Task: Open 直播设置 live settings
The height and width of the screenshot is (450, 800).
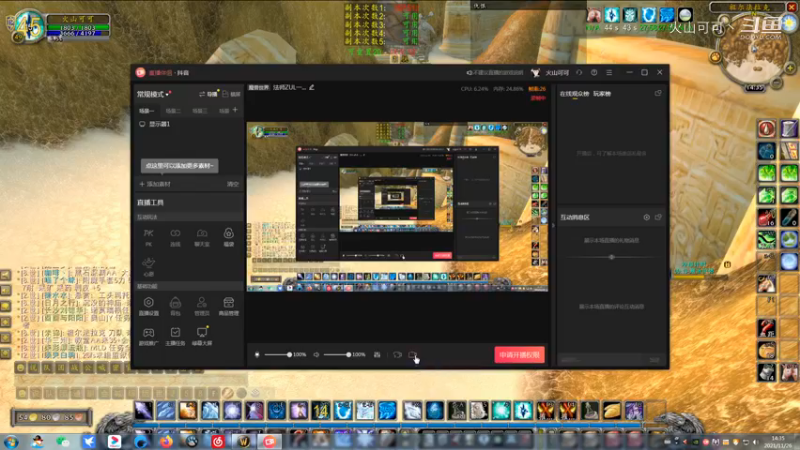Action: (x=148, y=306)
